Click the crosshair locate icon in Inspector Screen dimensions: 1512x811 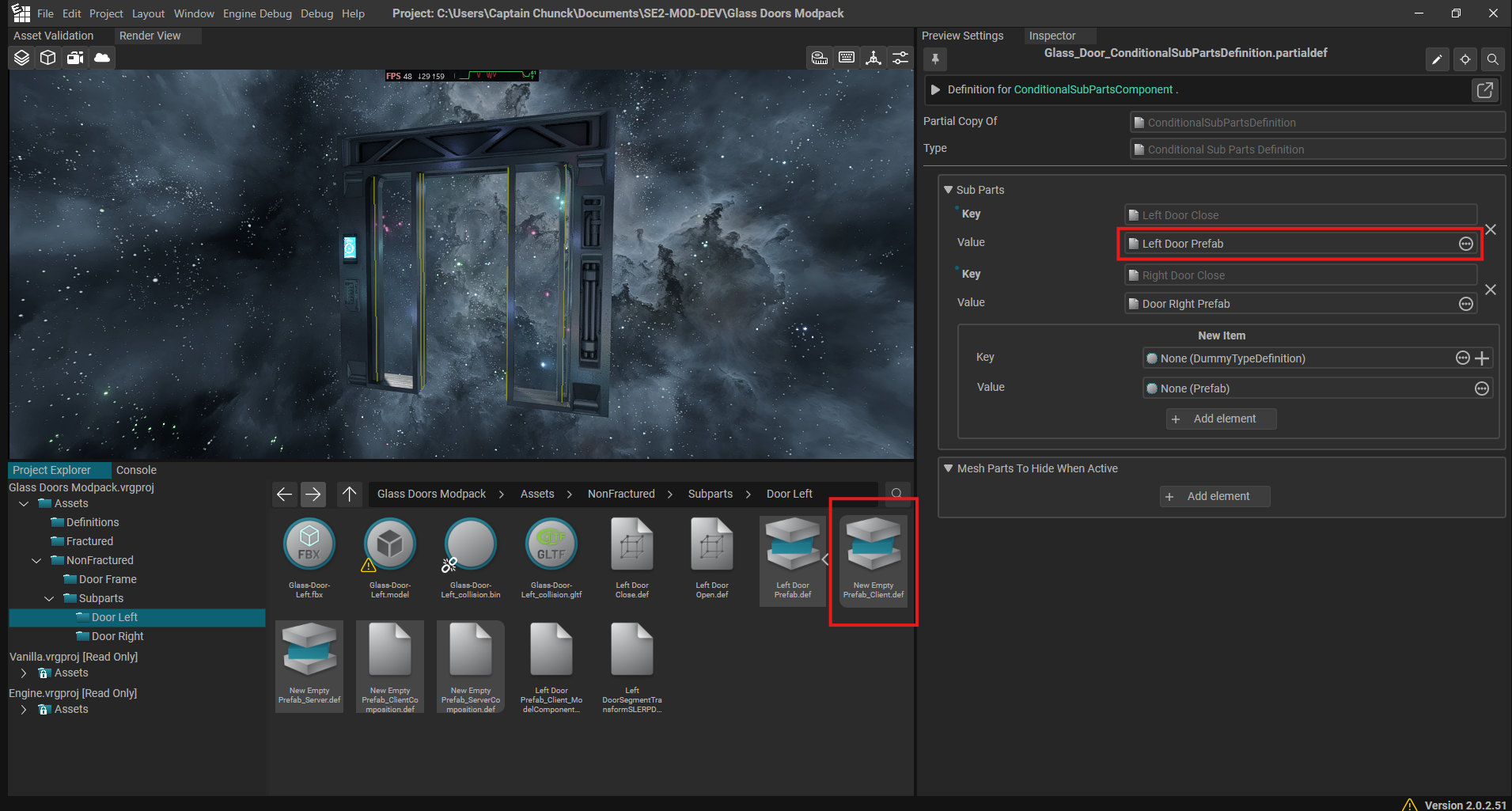tap(1465, 59)
